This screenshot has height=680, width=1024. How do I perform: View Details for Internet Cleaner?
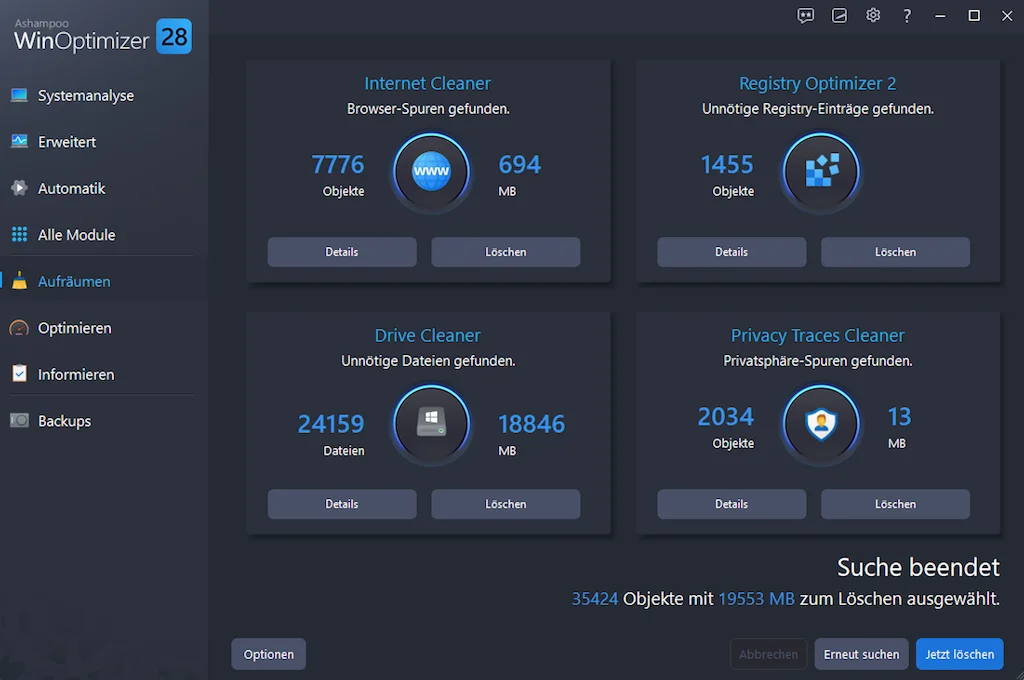(342, 252)
